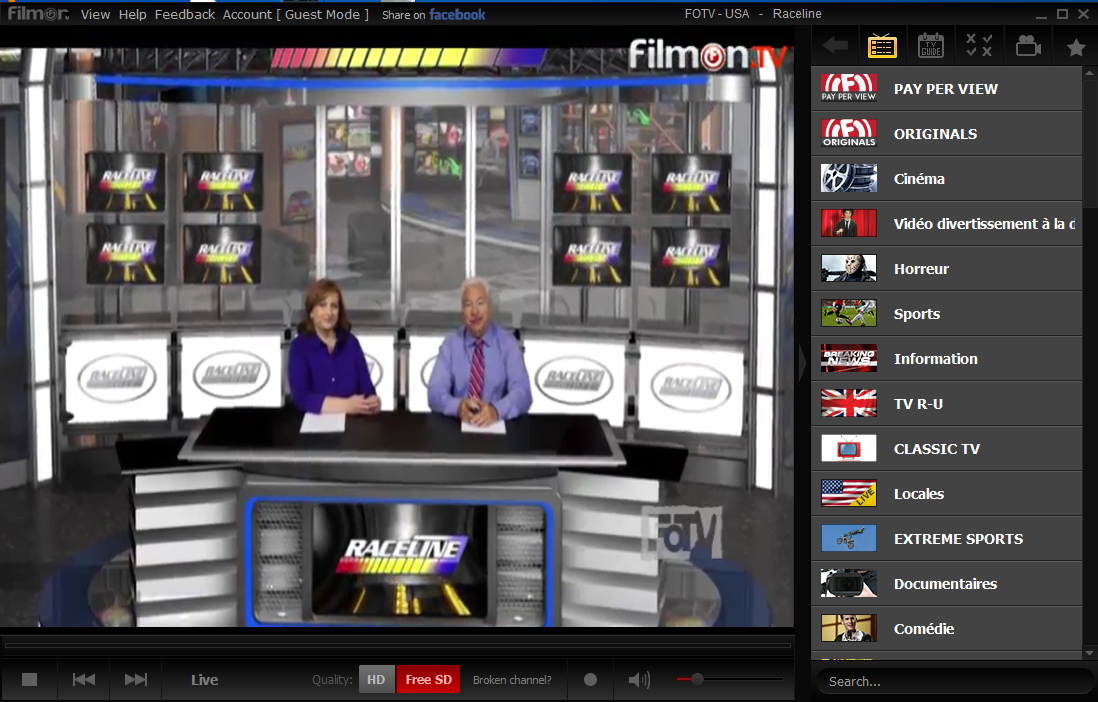Collapse the channel panel with the side arrow
1098x702 pixels.
tap(802, 362)
